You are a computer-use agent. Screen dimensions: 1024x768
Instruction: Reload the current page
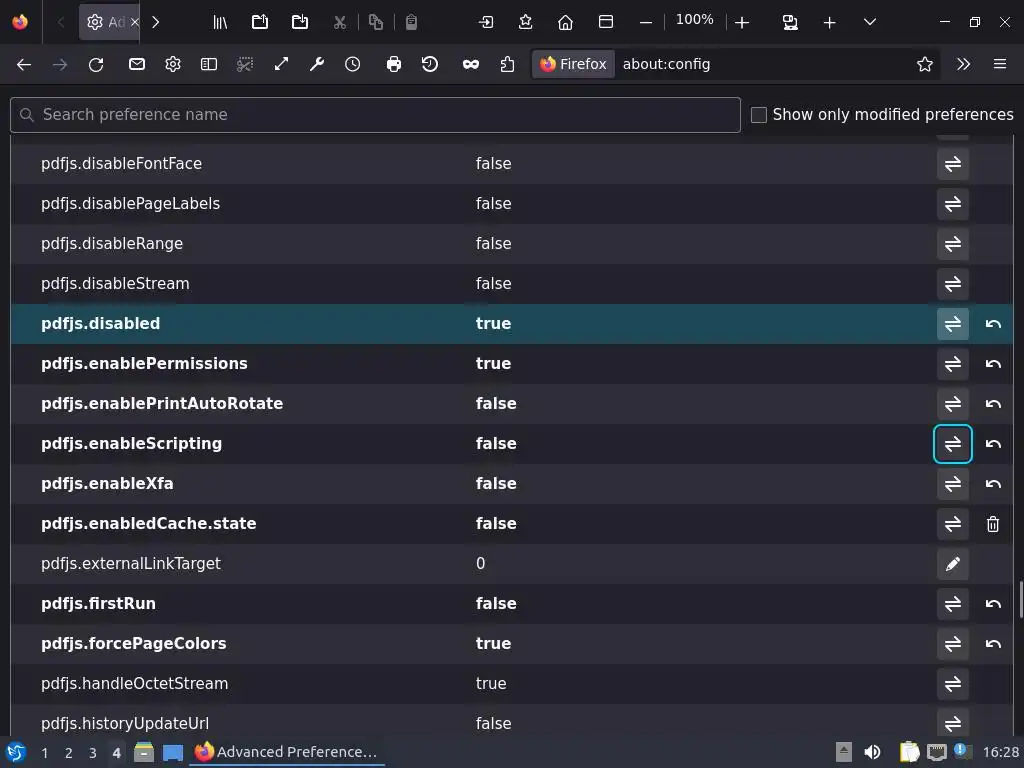[96, 64]
